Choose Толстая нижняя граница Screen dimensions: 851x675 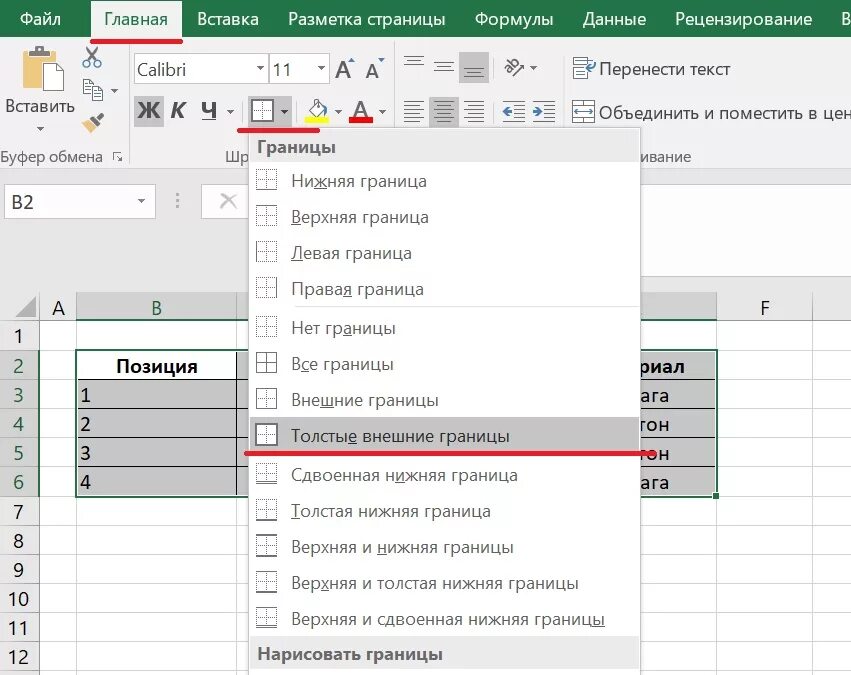(x=444, y=511)
